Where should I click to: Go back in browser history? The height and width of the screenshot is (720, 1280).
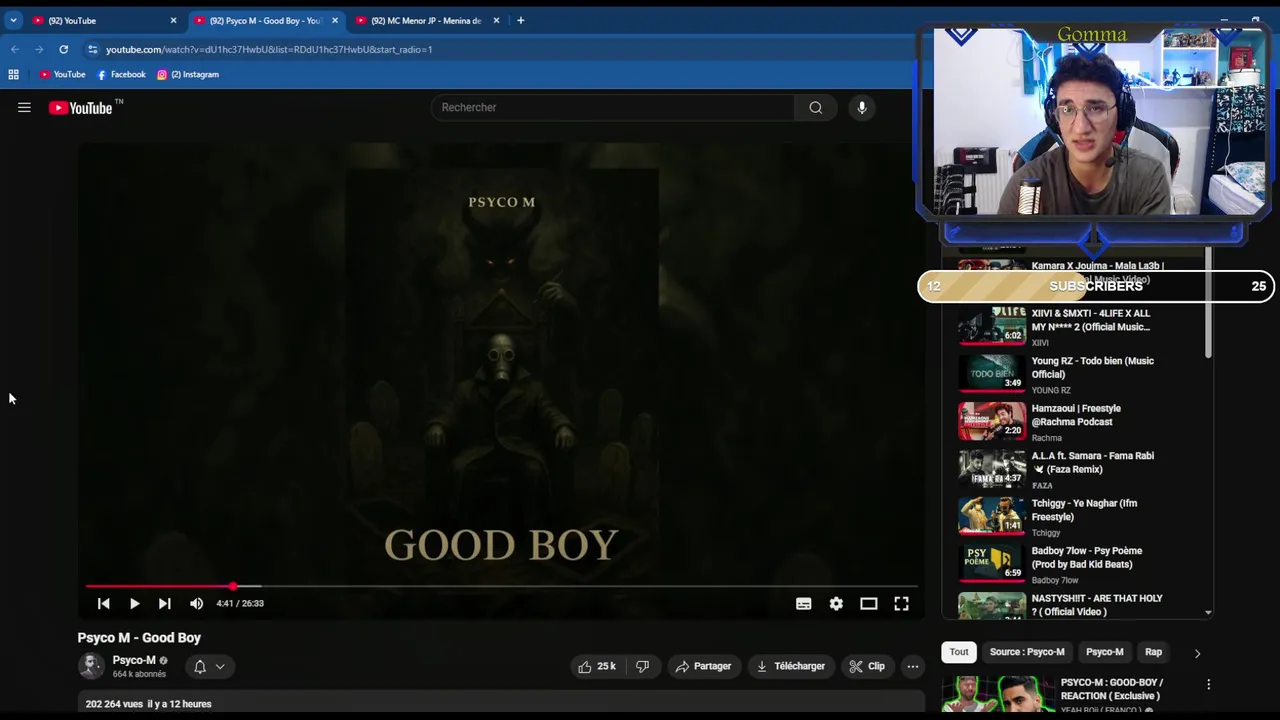[x=15, y=49]
